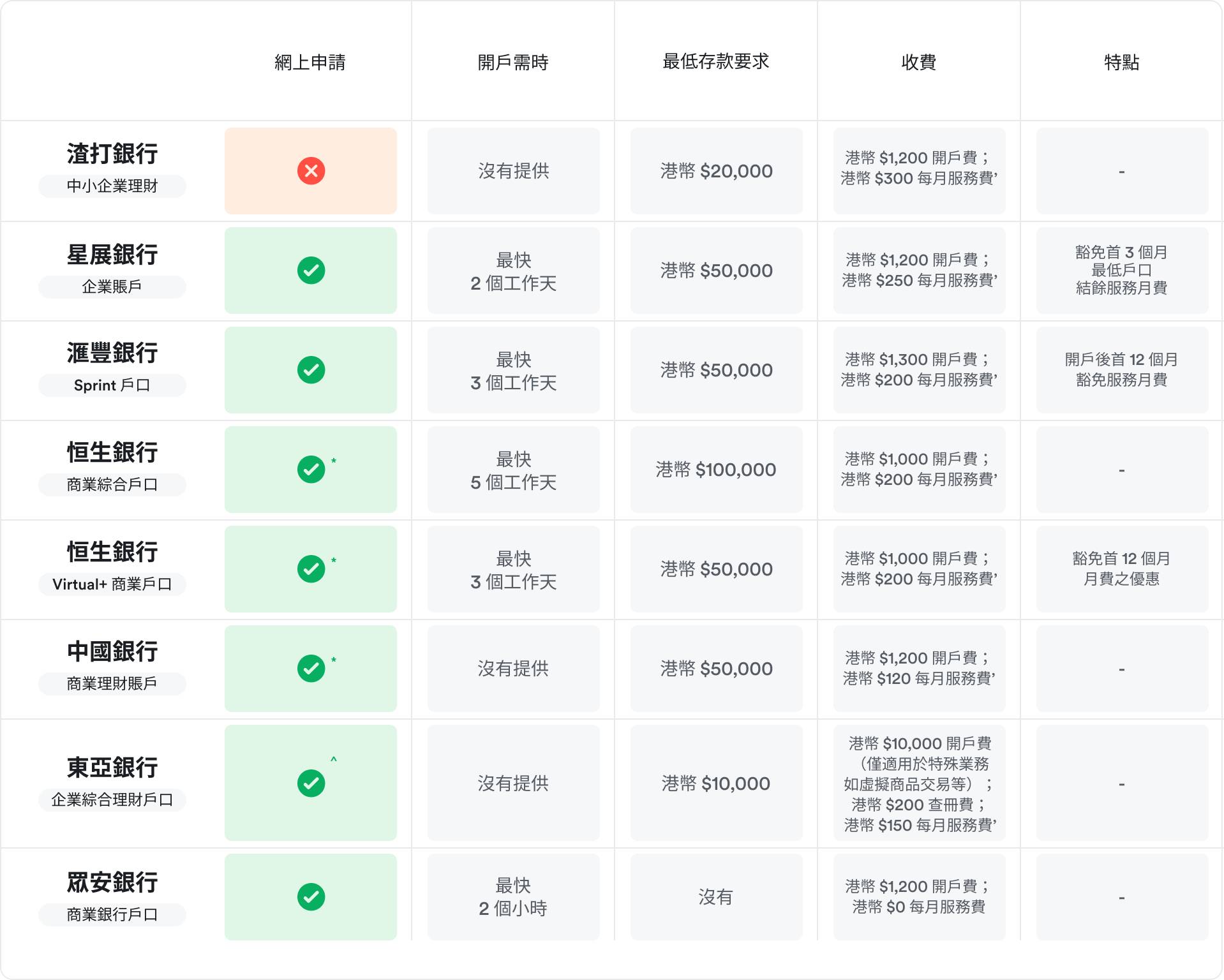Select the 中國銀行 online application check icon

(311, 669)
